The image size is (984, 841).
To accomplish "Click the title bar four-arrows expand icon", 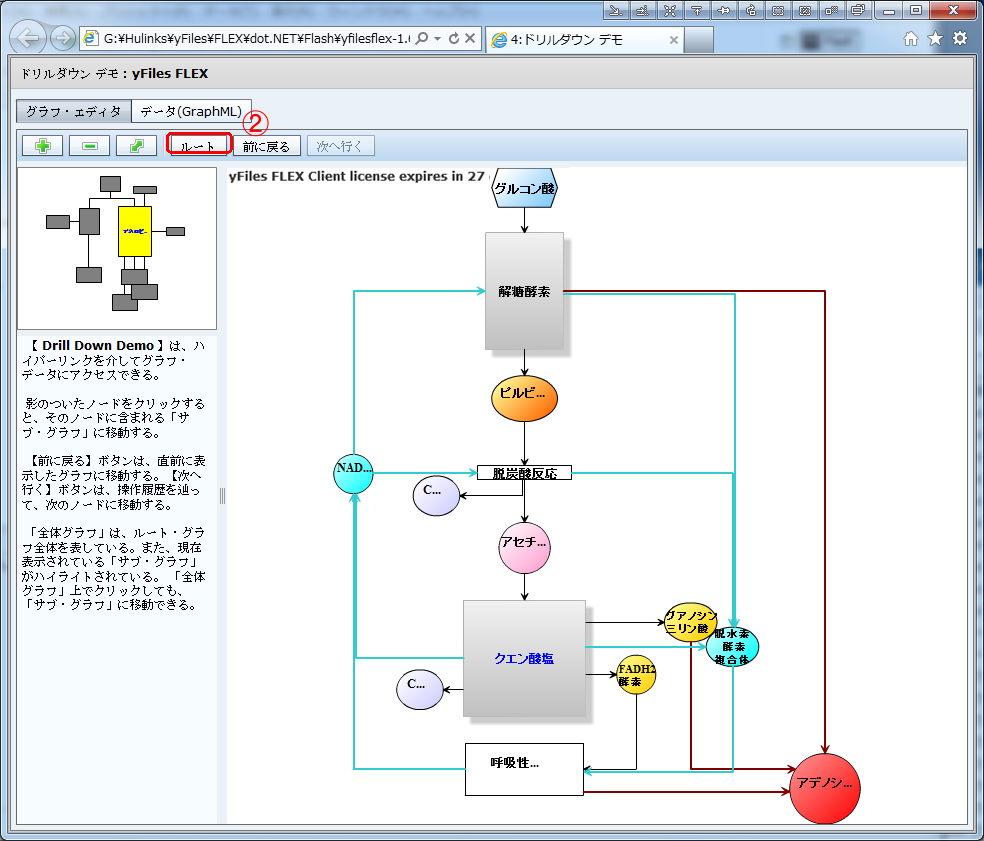I will 670,10.
